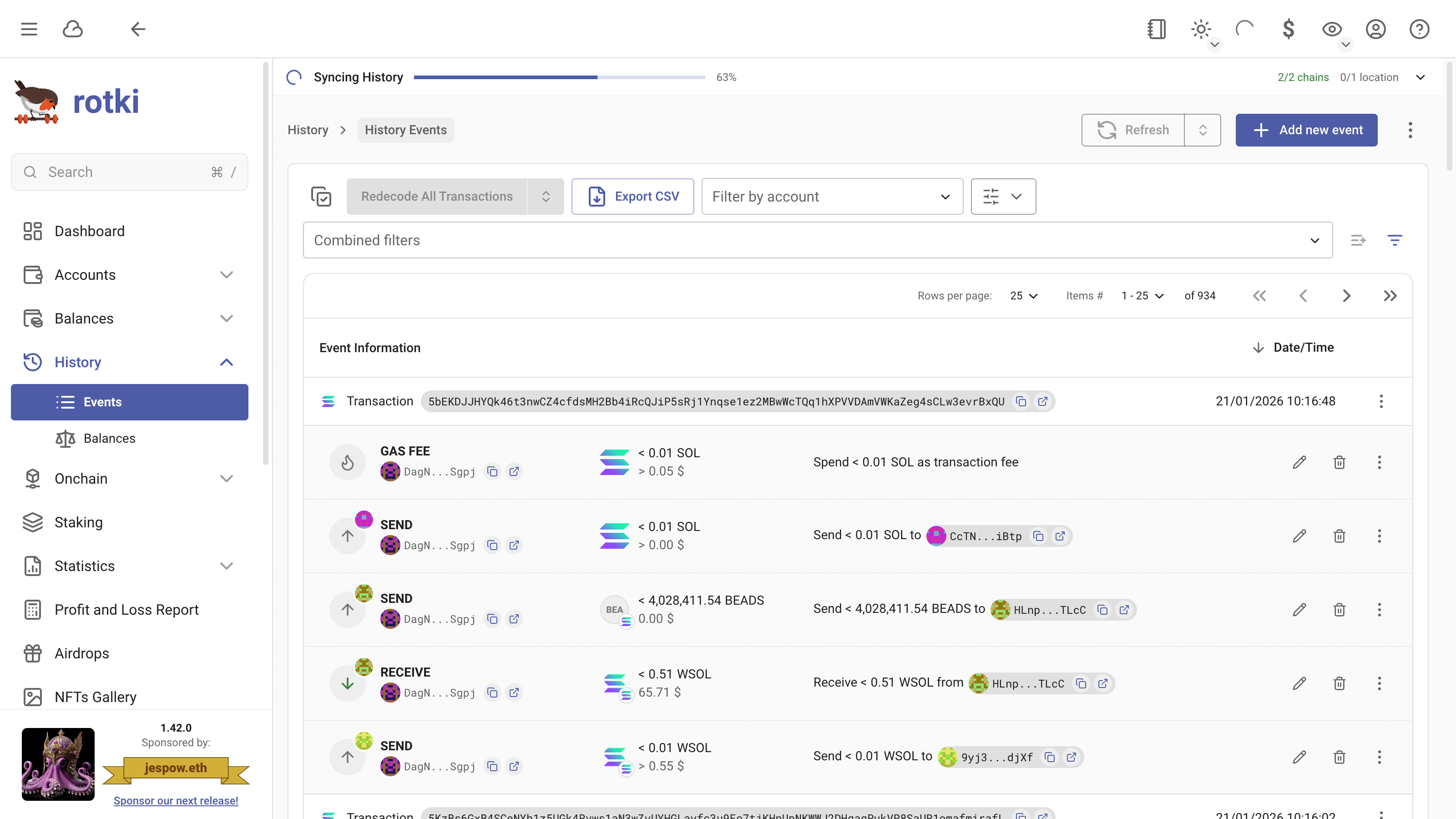Viewport: 1456px width, 819px height.
Task: Delete the GAS FEE event
Action: coord(1340,462)
